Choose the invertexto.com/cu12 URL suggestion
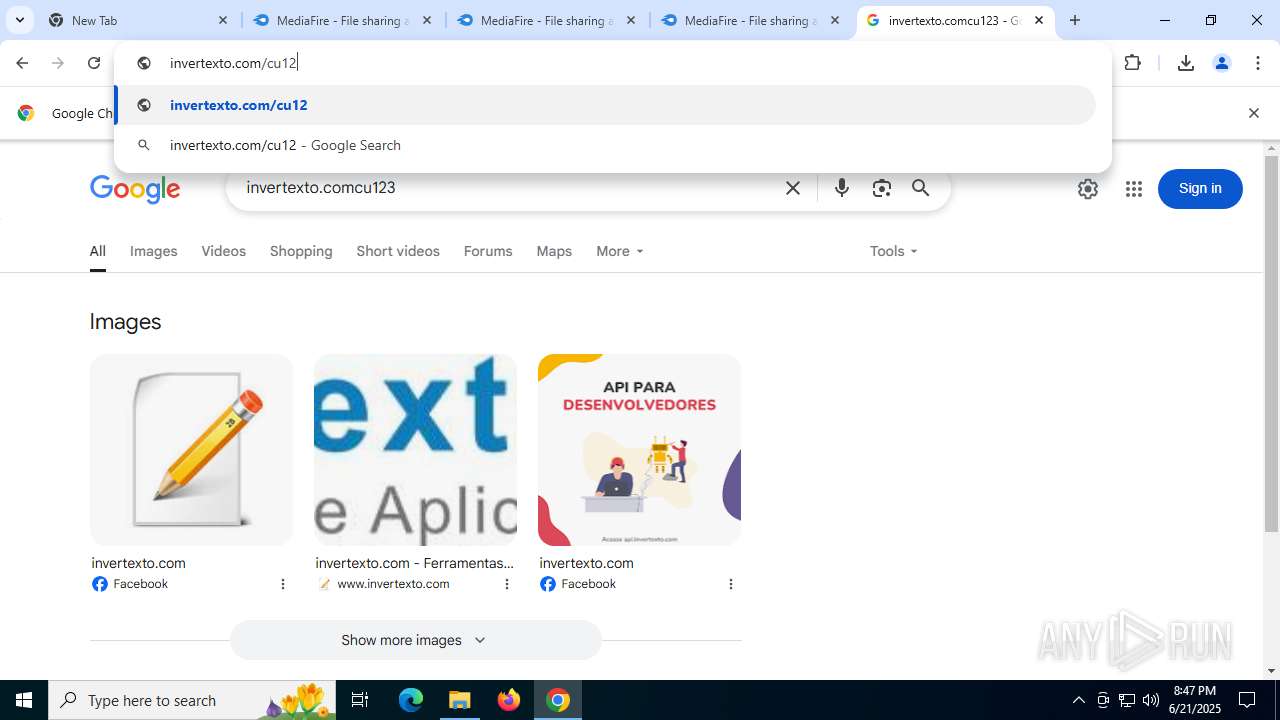This screenshot has width=1280, height=720. tap(606, 105)
